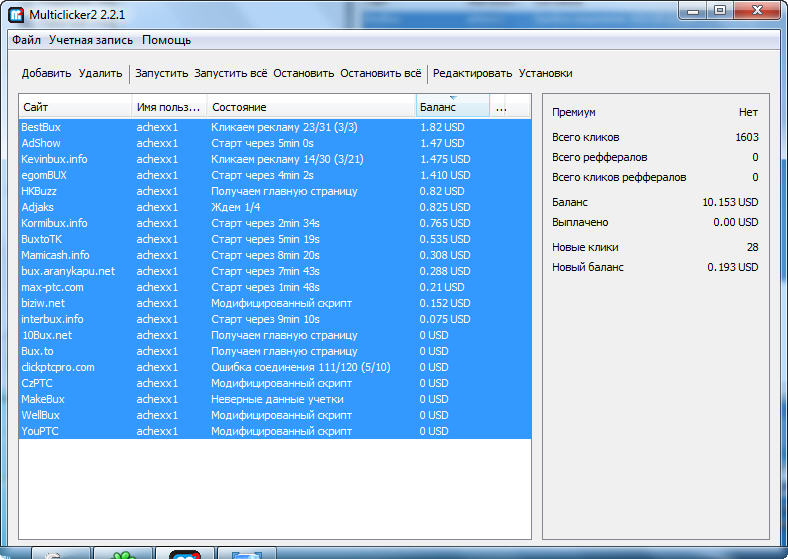This screenshot has width=788, height=559.
Task: Select the WellBux row
Action: (275, 415)
